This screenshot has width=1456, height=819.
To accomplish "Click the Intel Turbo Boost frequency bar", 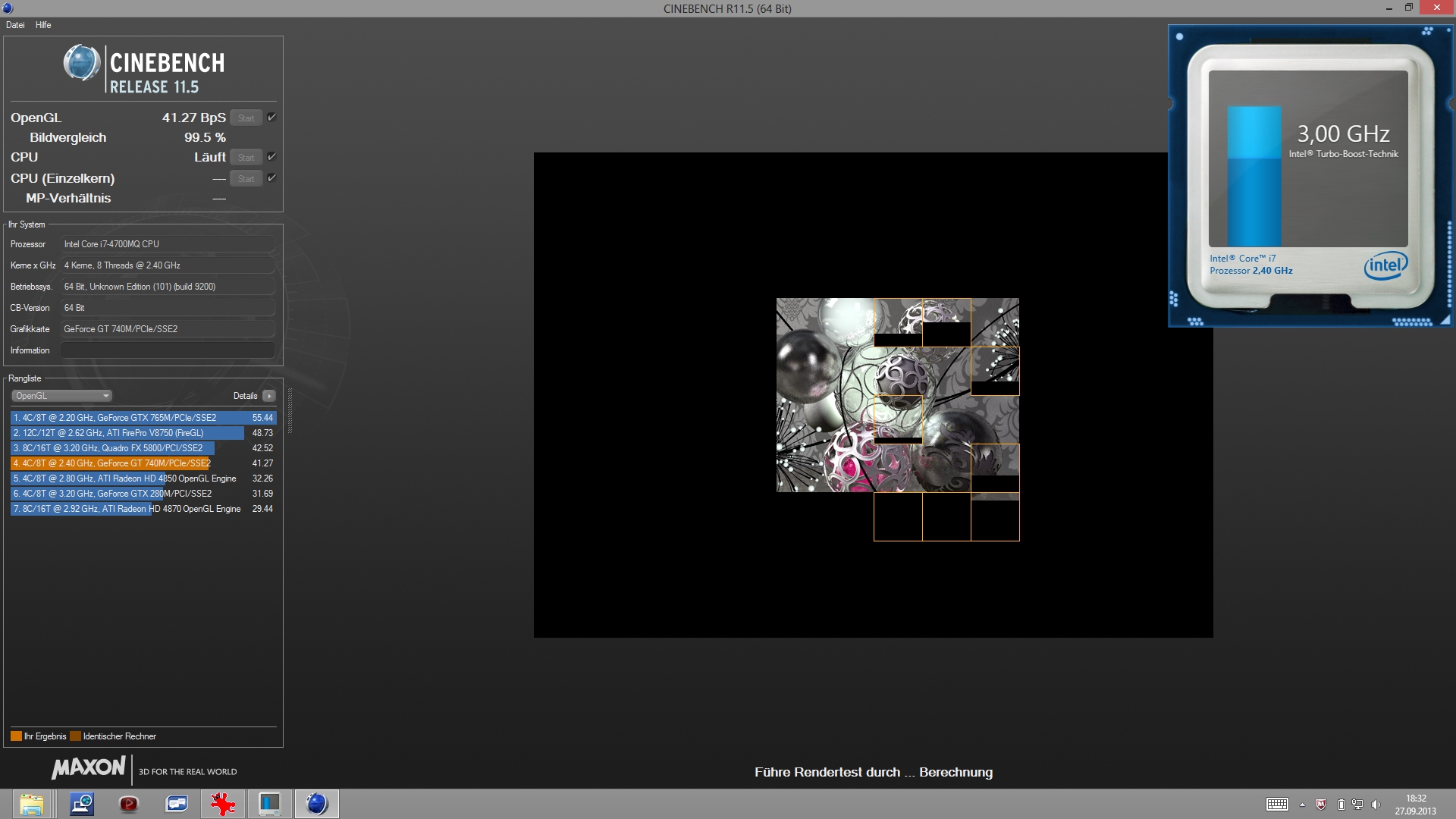I will click(x=1254, y=176).
